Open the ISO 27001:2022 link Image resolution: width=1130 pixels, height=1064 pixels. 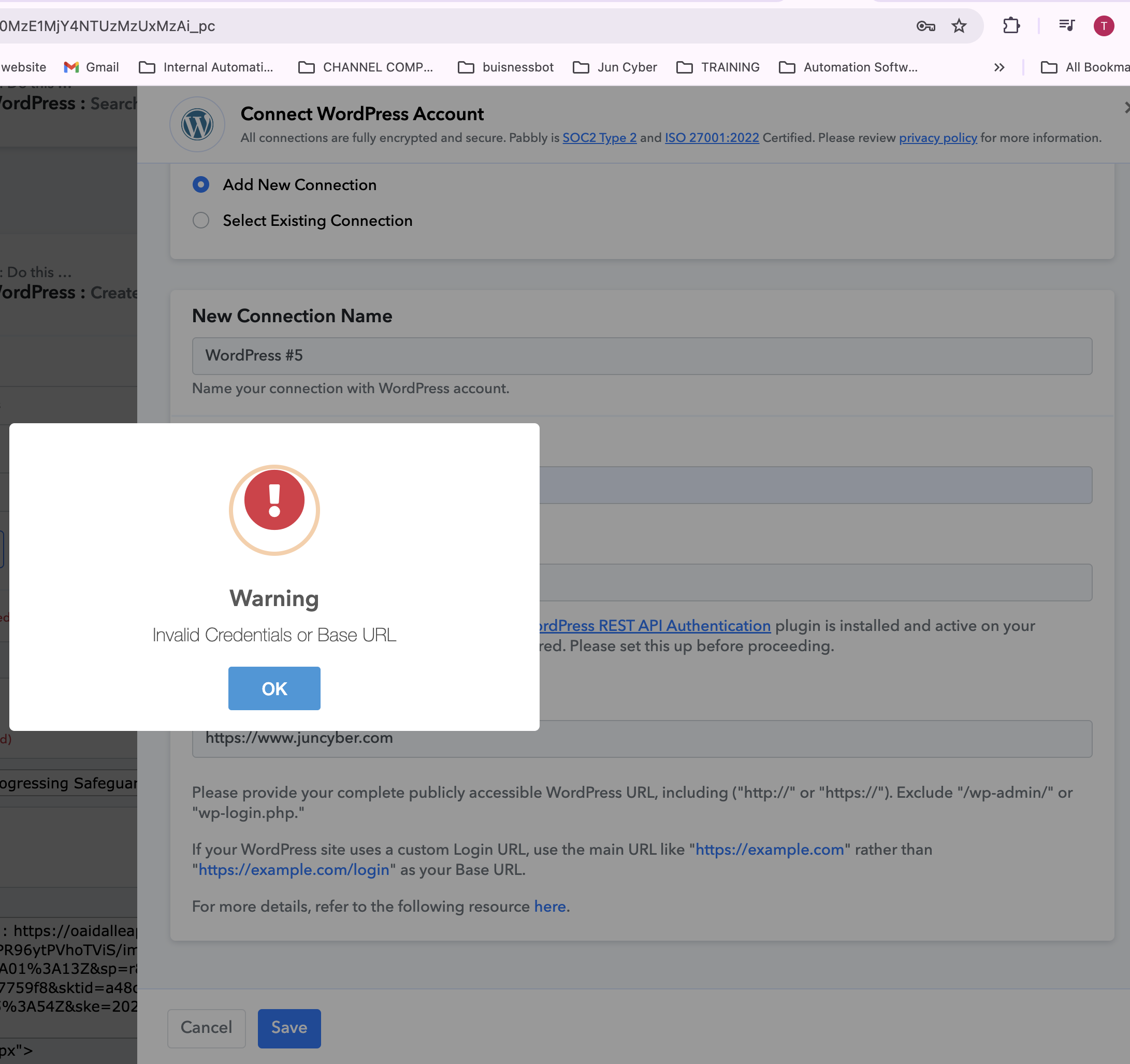coord(712,138)
